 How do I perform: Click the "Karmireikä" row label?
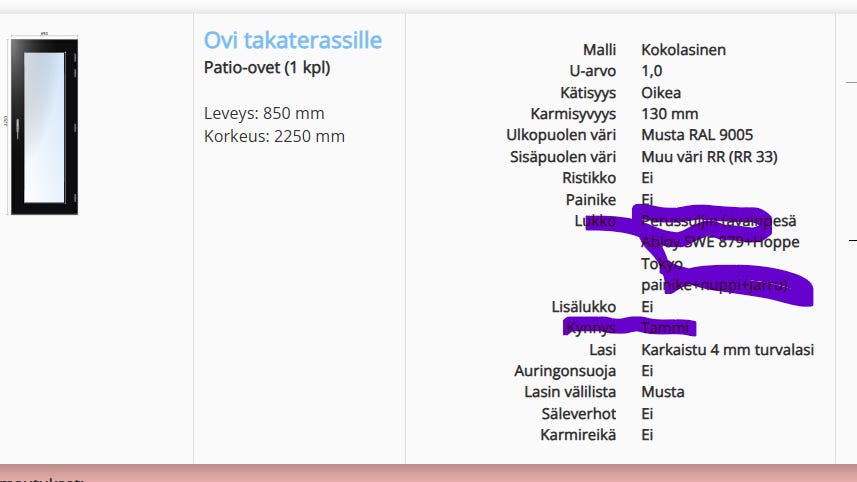(578, 435)
